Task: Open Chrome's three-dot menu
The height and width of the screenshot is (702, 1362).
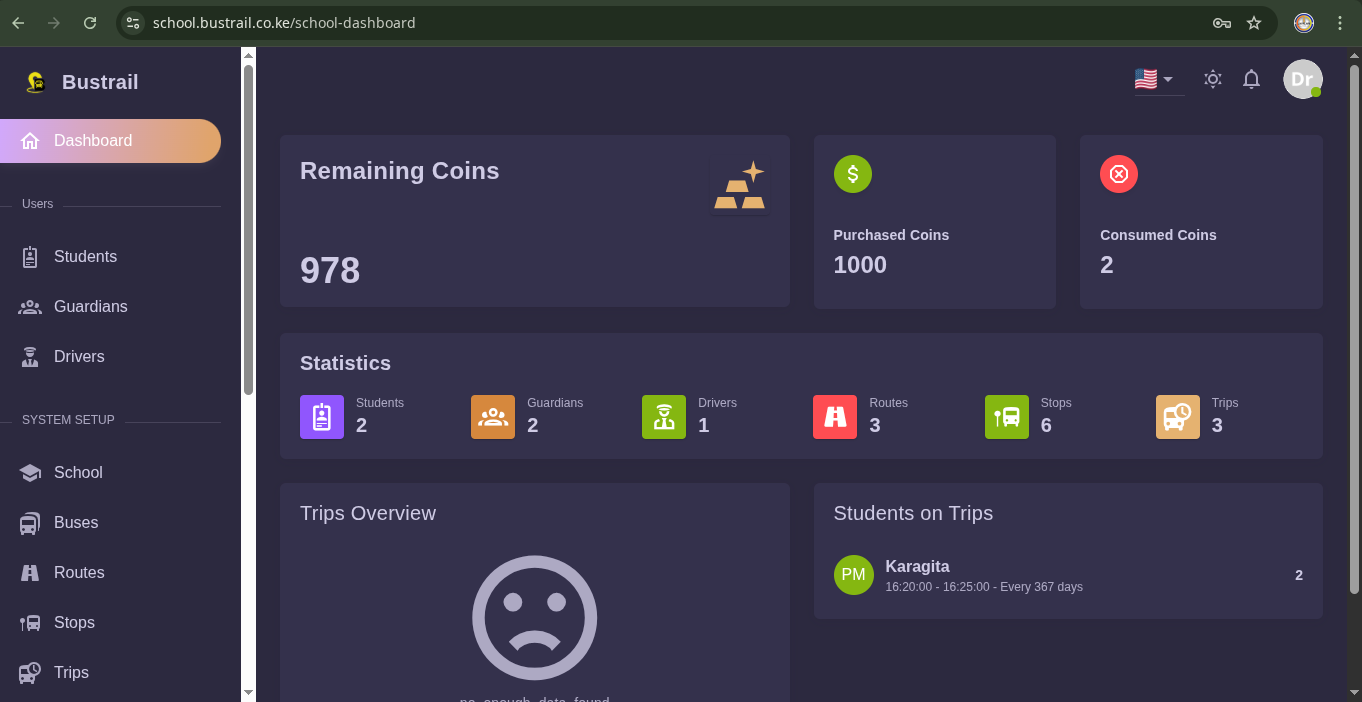Action: click(x=1340, y=22)
